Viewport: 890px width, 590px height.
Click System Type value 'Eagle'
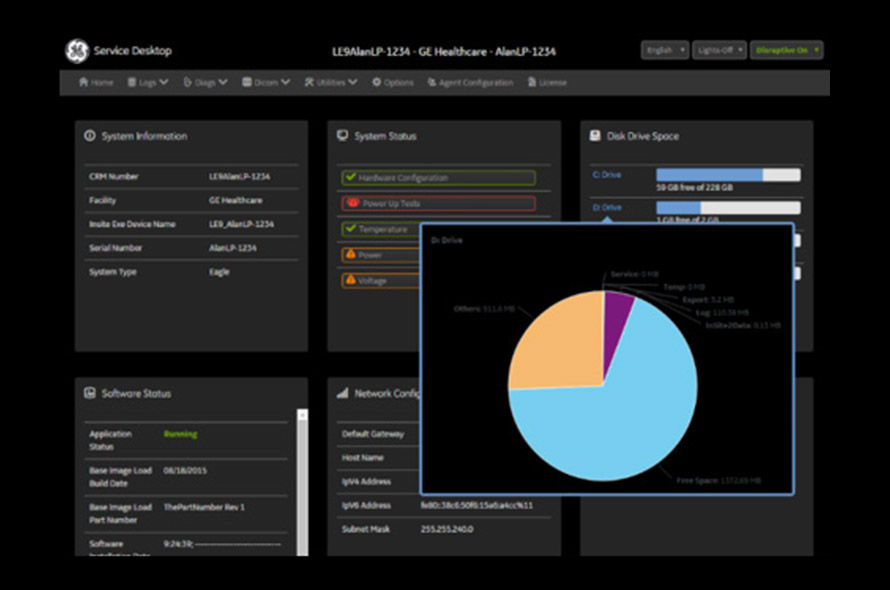click(219, 272)
